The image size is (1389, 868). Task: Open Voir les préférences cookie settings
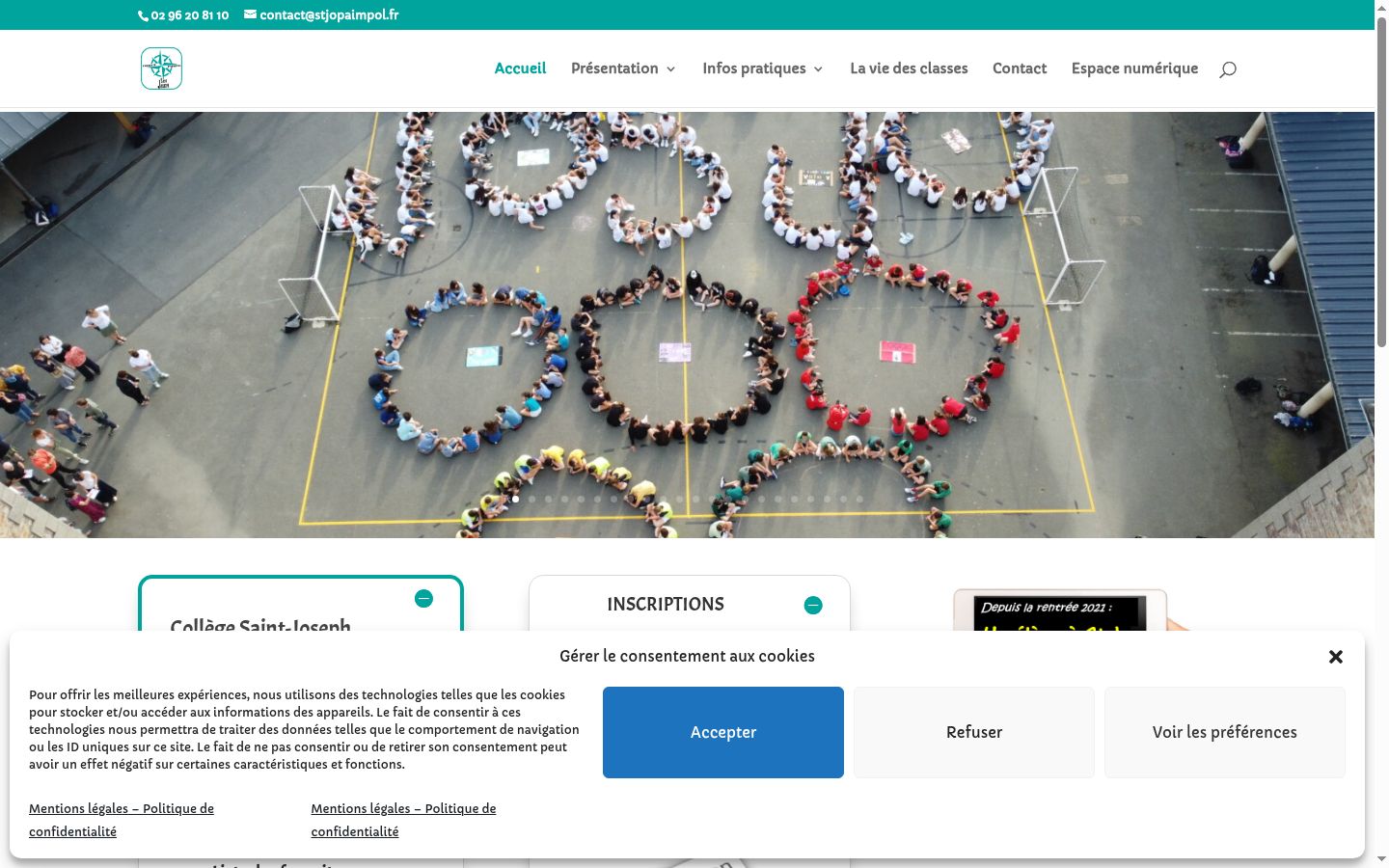pyautogui.click(x=1225, y=732)
